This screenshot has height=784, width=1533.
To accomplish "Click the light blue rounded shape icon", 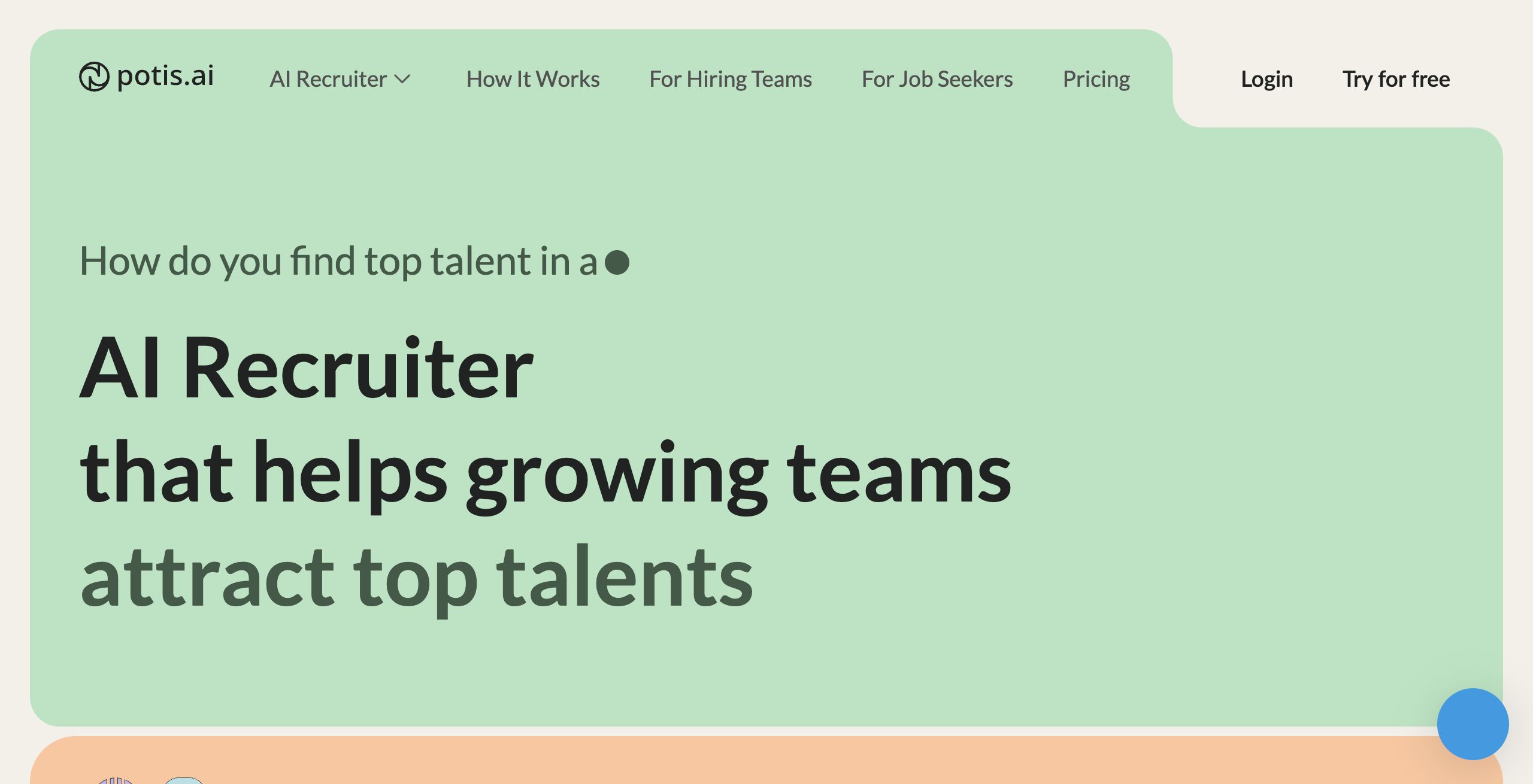I will pos(184,780).
